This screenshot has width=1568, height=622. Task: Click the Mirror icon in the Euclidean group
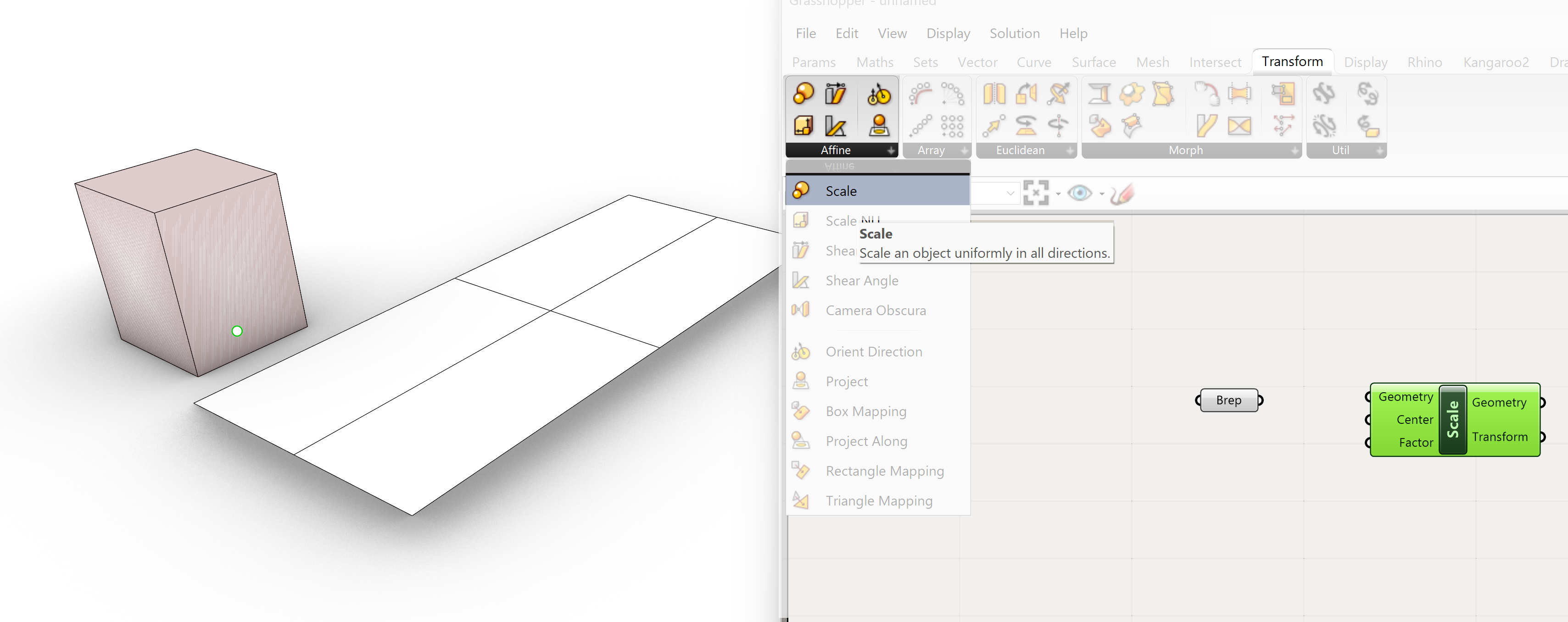(x=994, y=94)
